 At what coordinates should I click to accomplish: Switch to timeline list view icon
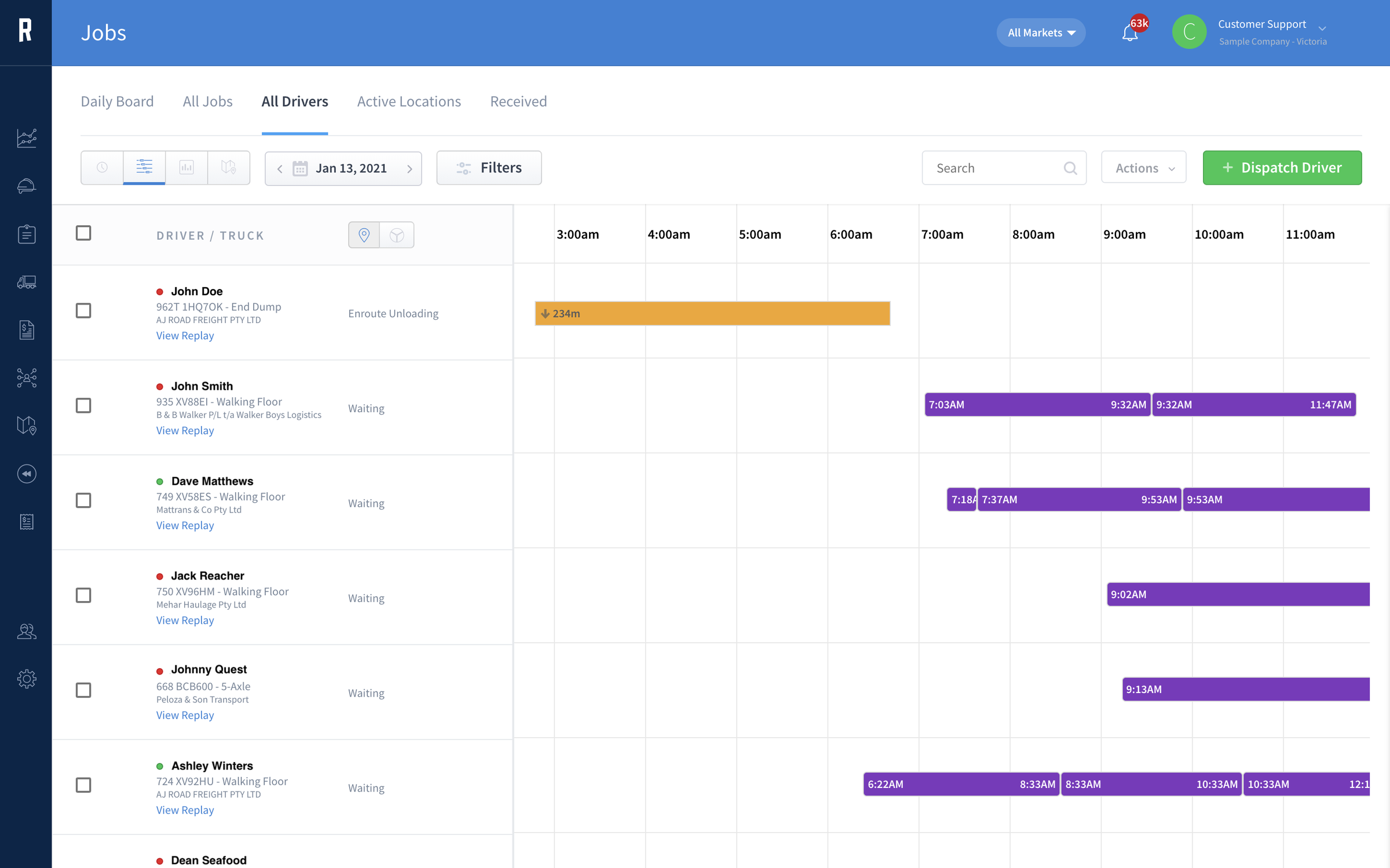click(x=144, y=168)
